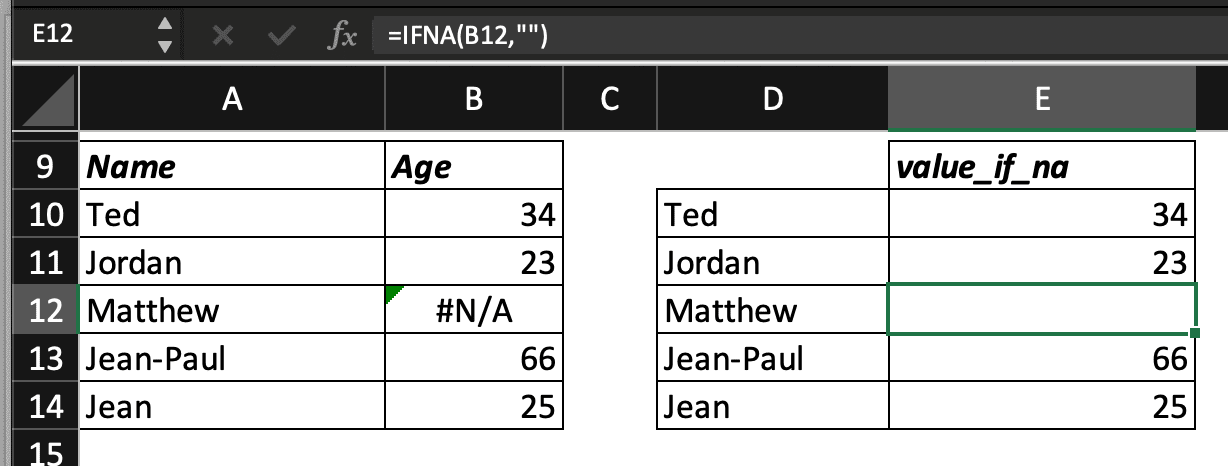Click the fill handle on cell E12
Screen dimensions: 1228x466
[x=1195, y=333]
